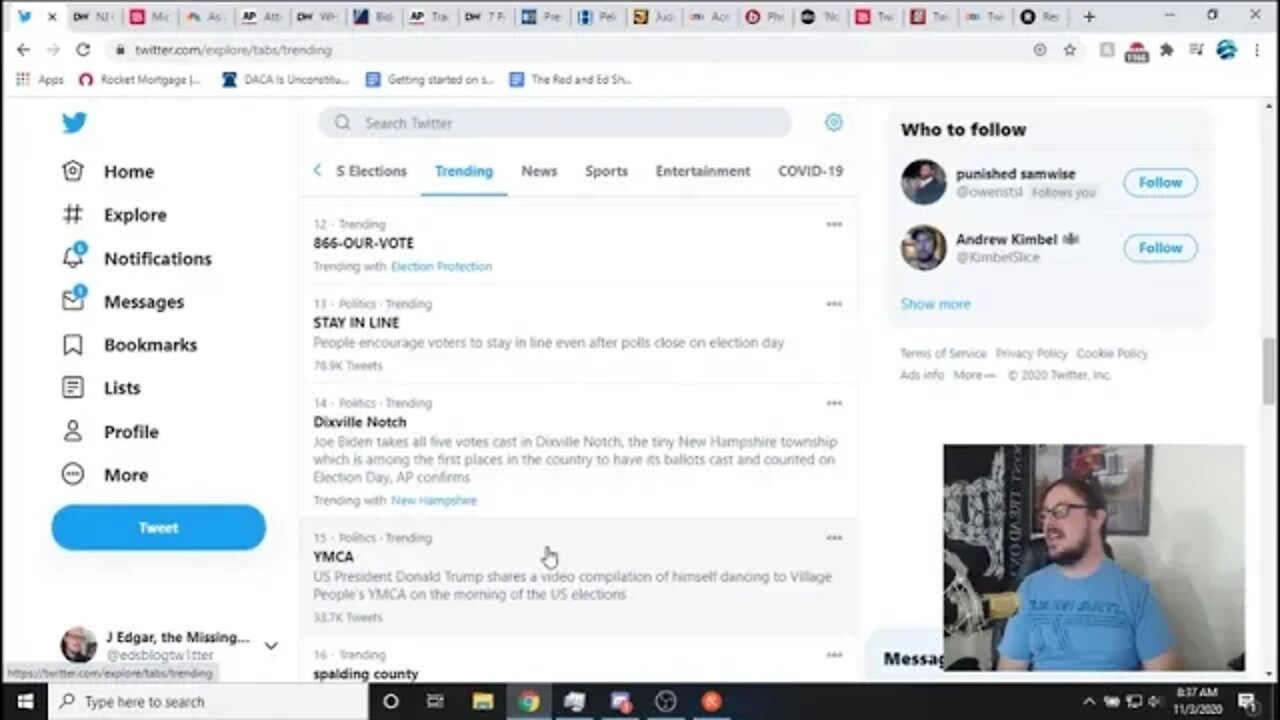Open the Dixville Notch trend

click(359, 422)
